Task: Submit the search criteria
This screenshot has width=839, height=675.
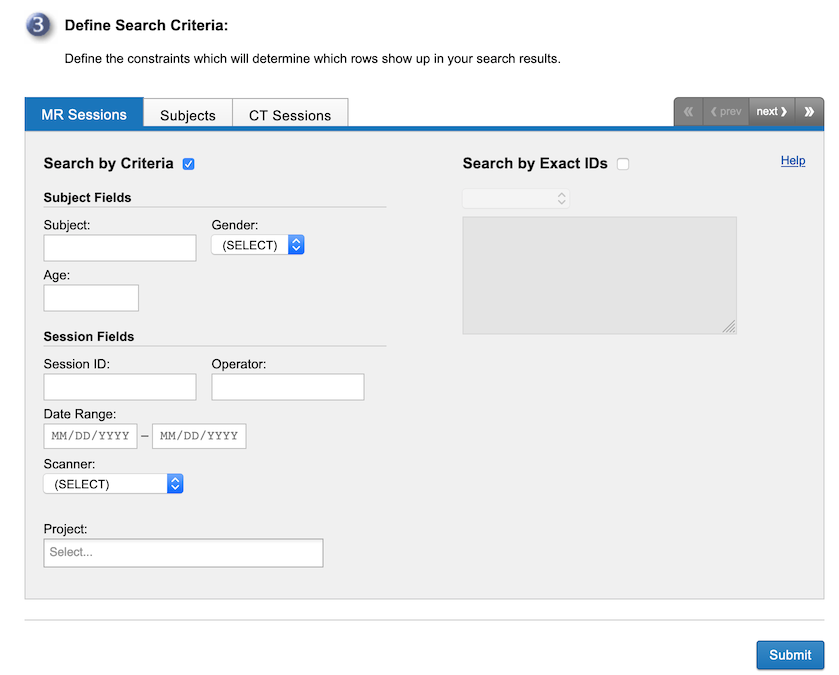Action: [790, 655]
